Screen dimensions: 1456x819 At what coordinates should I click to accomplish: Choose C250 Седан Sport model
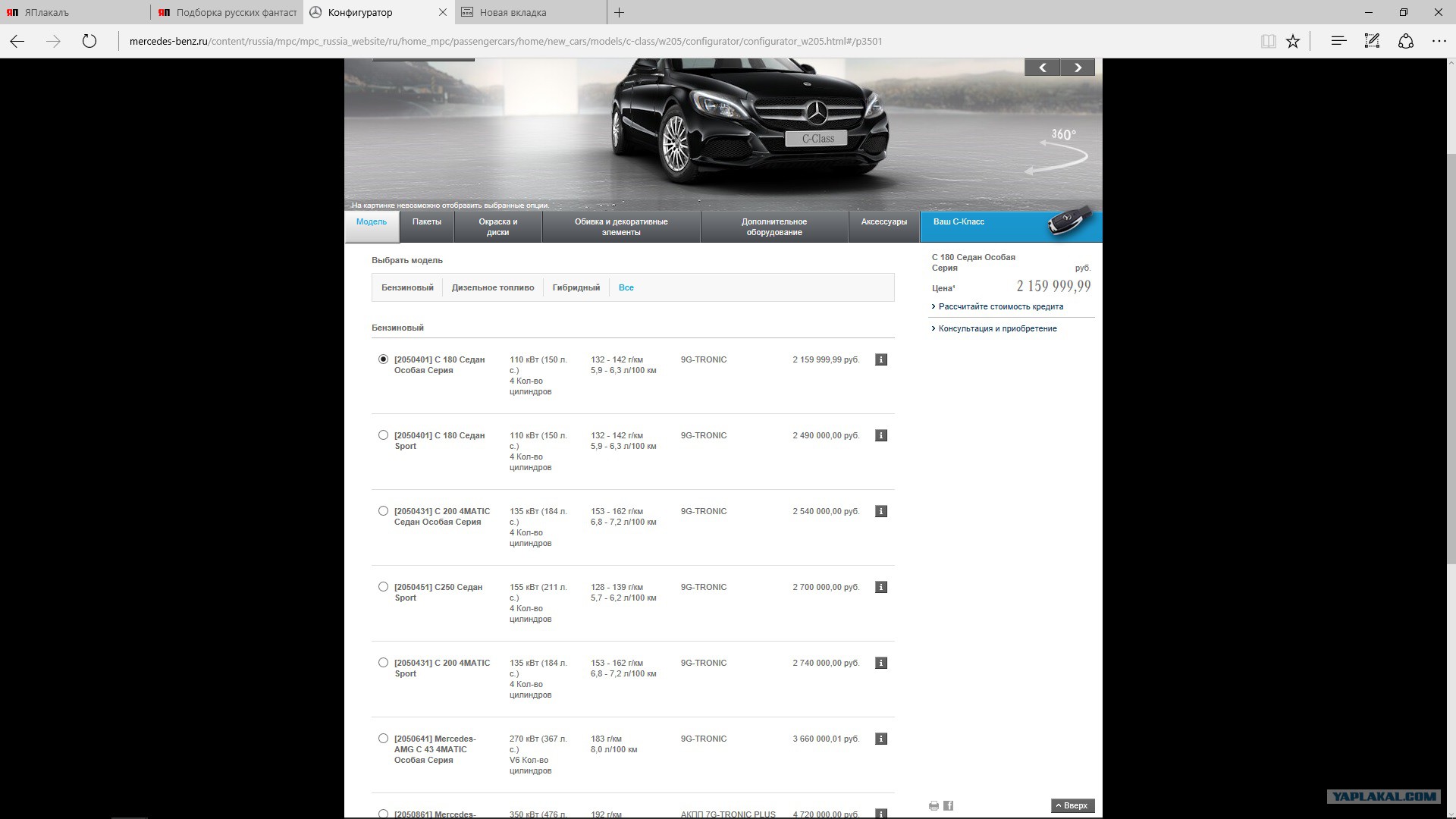pyautogui.click(x=383, y=587)
